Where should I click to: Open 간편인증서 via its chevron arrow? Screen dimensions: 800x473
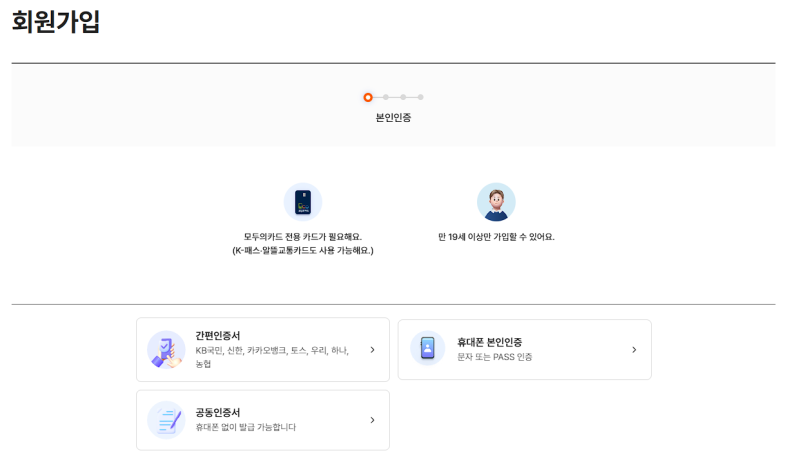(372, 350)
